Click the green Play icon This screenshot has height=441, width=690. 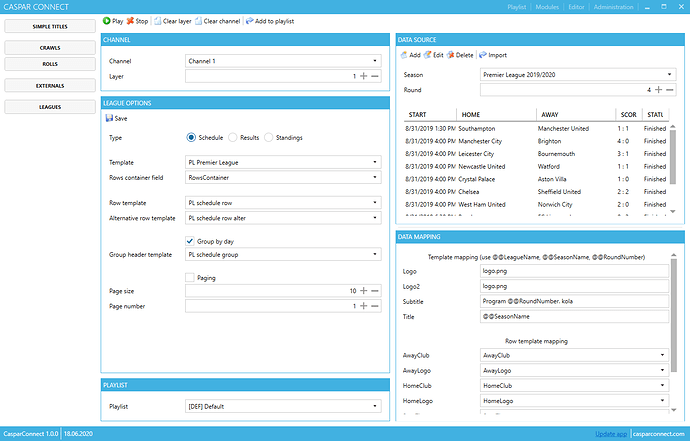point(106,21)
